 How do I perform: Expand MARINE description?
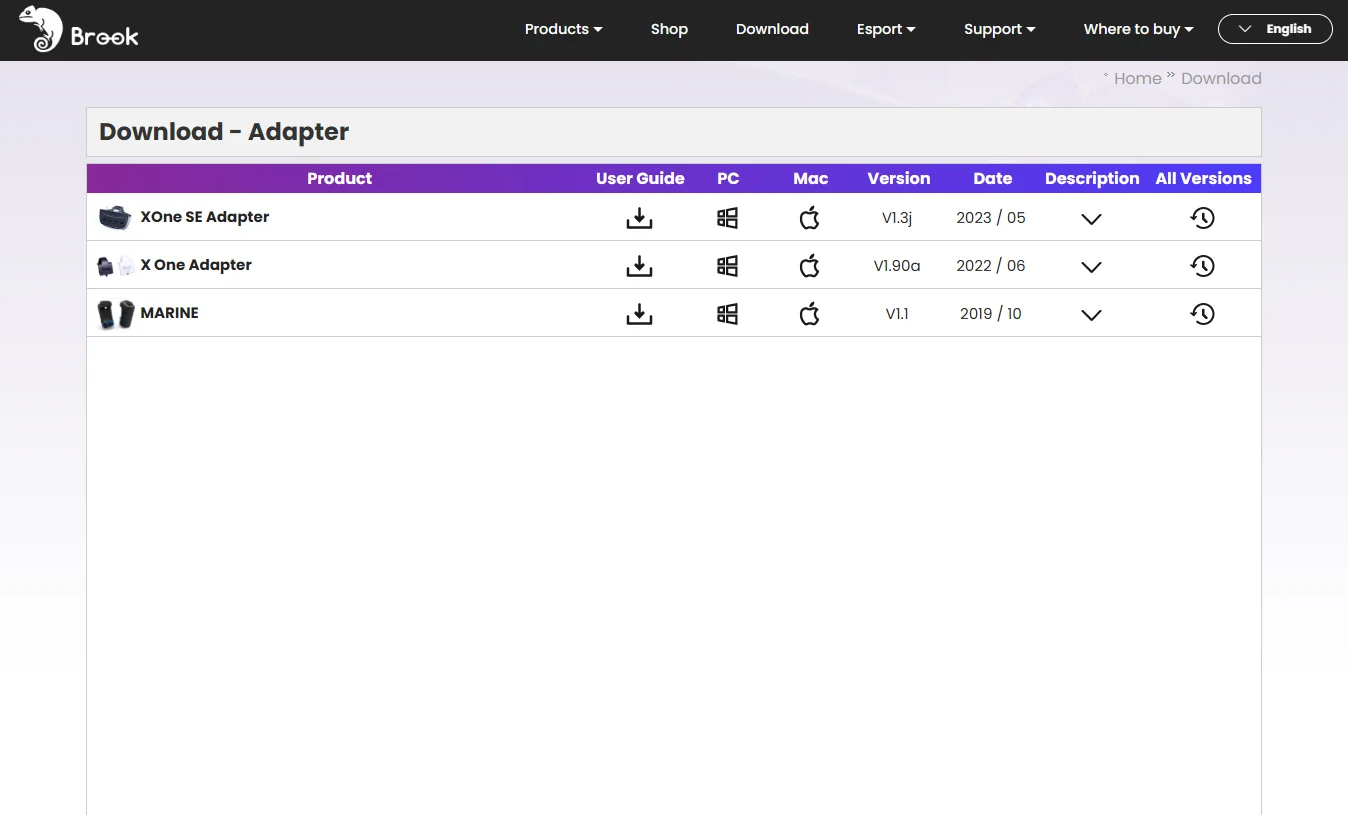[x=1091, y=315]
